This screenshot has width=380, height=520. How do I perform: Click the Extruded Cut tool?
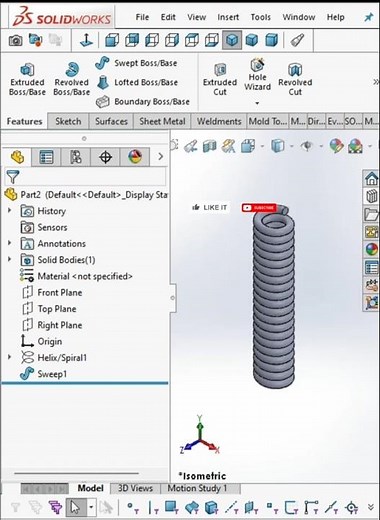(x=220, y=80)
